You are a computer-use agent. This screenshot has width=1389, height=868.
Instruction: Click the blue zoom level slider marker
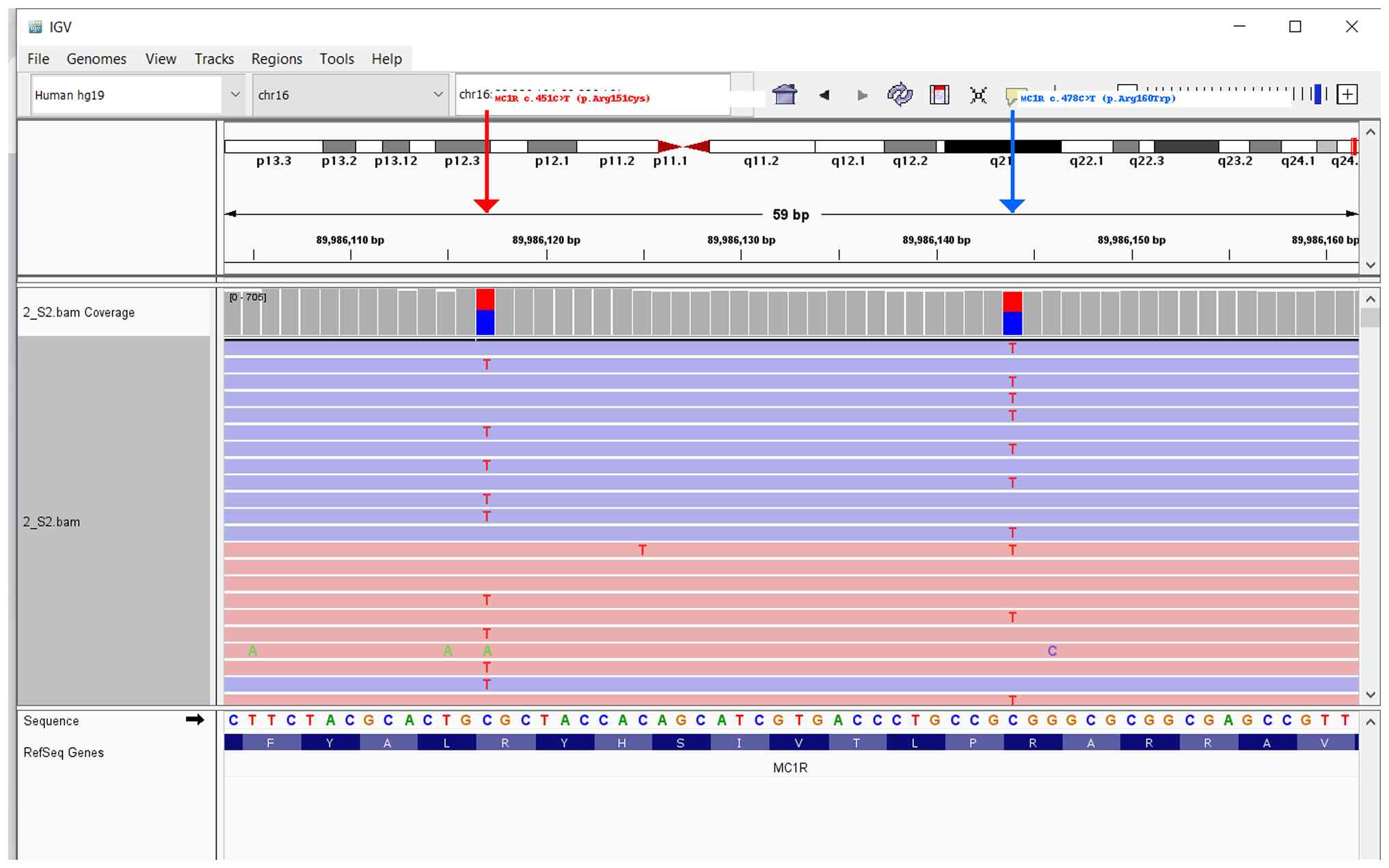pyautogui.click(x=1317, y=94)
